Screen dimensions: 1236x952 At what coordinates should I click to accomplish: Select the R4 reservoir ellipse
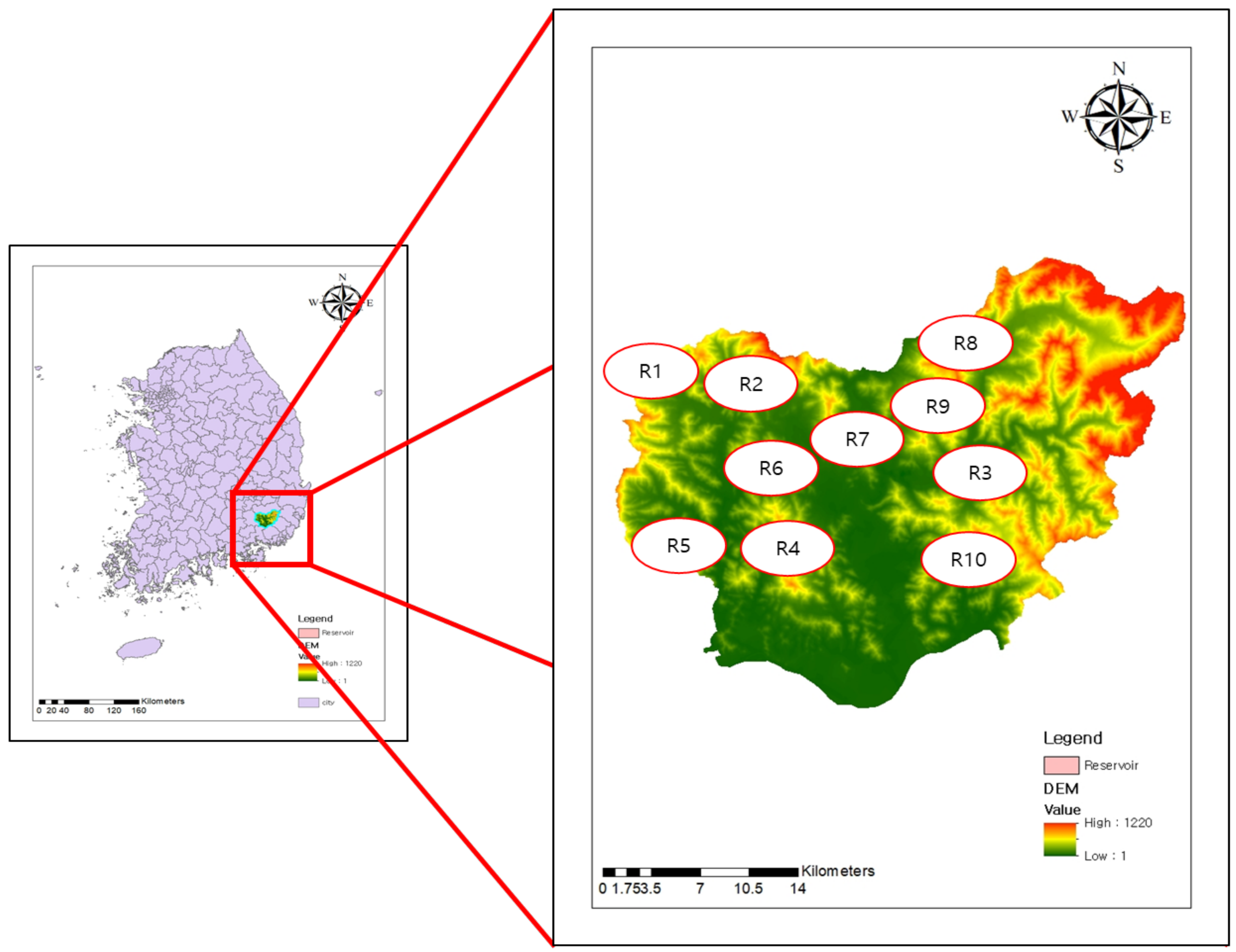point(787,548)
